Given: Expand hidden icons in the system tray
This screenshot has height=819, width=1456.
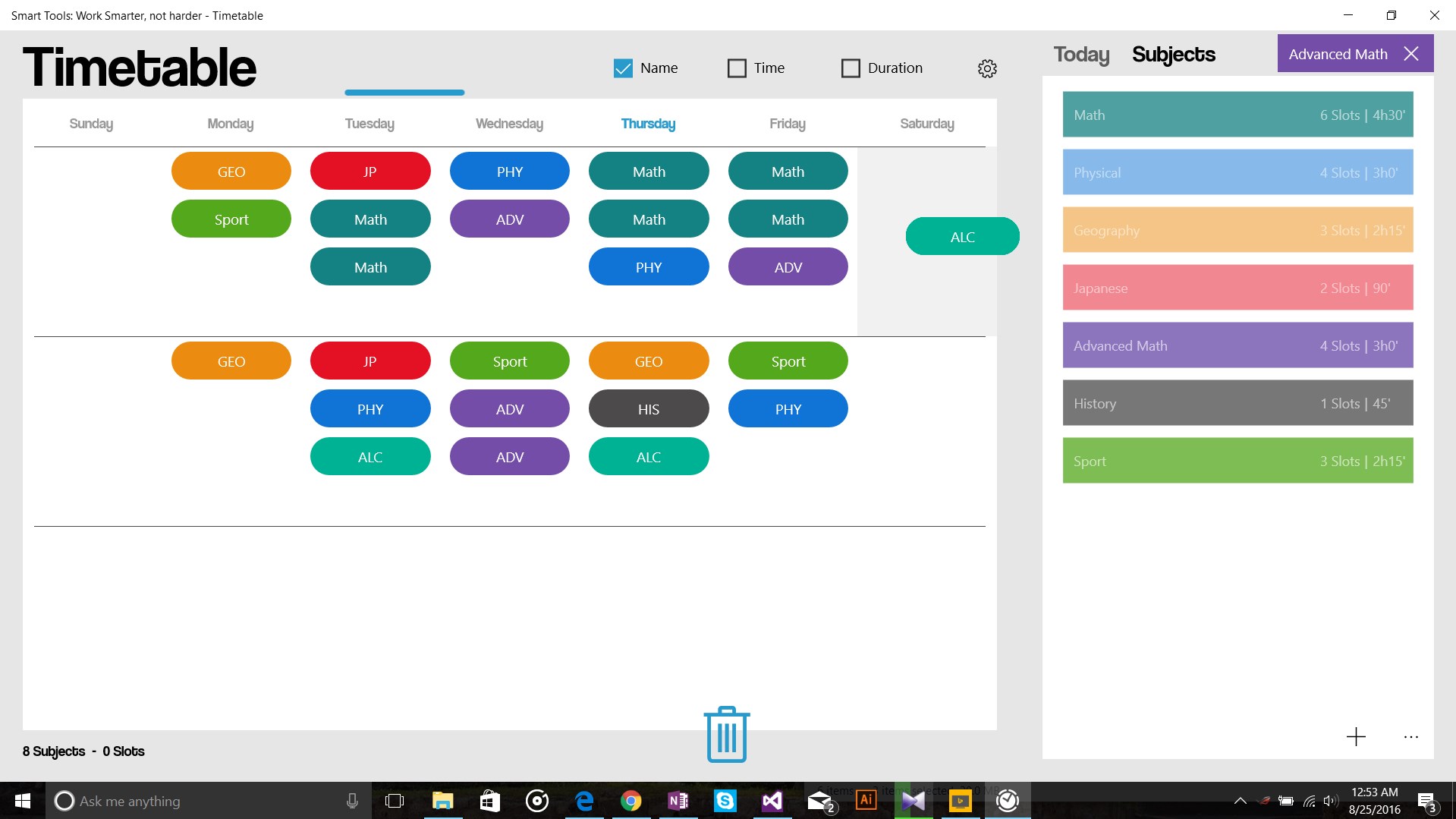Looking at the screenshot, I should tap(1240, 801).
